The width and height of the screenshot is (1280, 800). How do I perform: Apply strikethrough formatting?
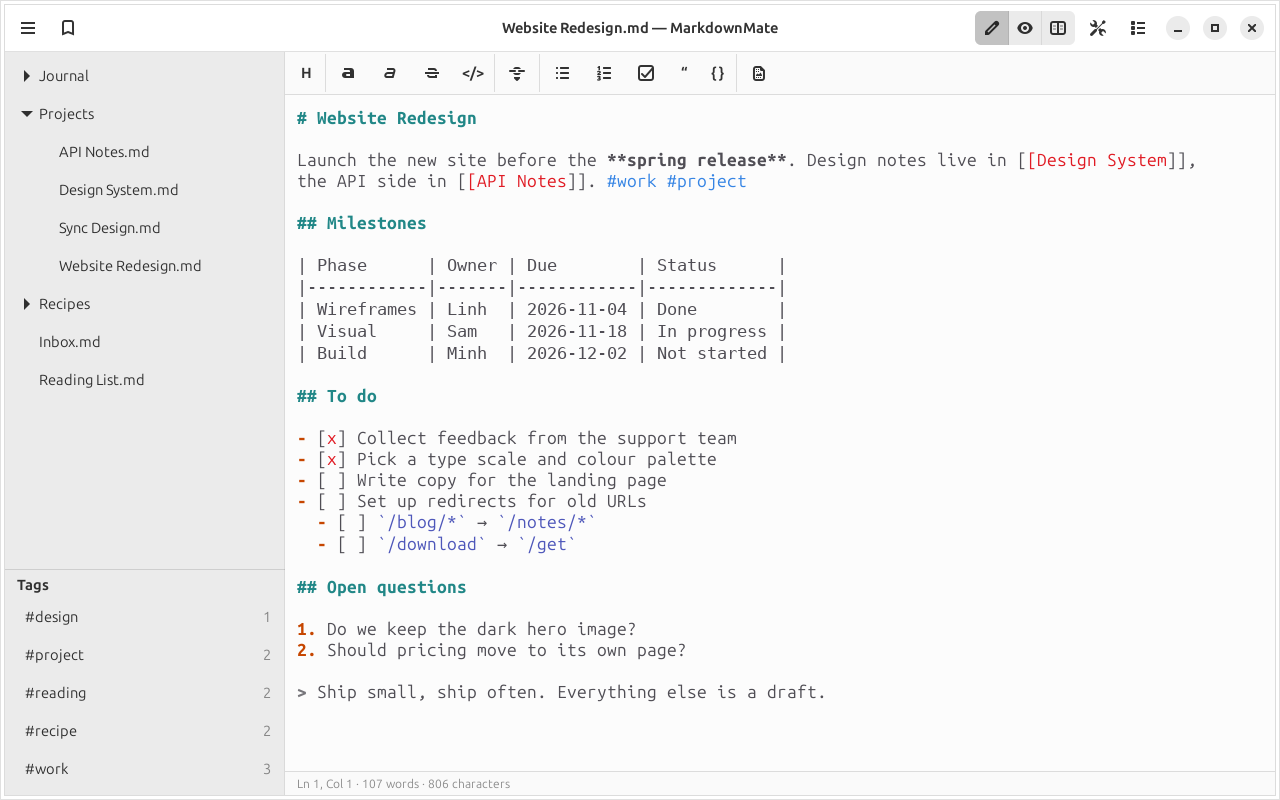click(432, 73)
